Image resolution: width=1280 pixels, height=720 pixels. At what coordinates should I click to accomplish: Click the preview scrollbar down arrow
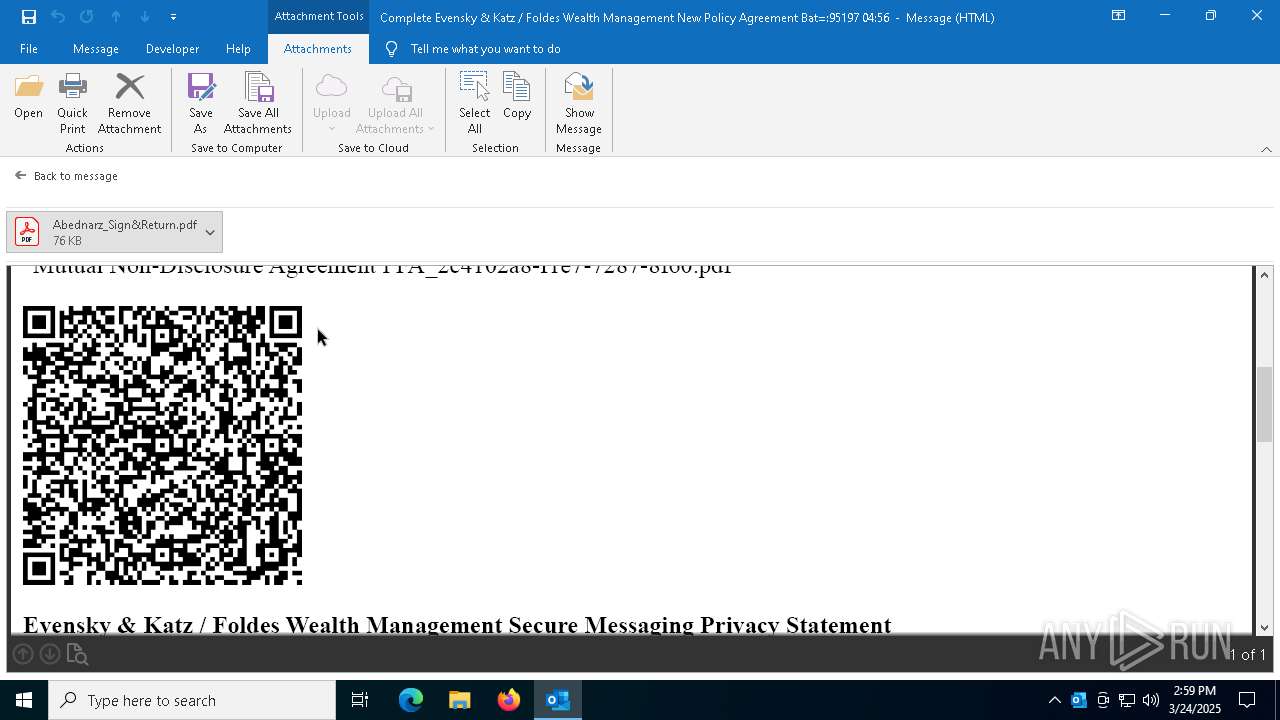tap(1265, 627)
